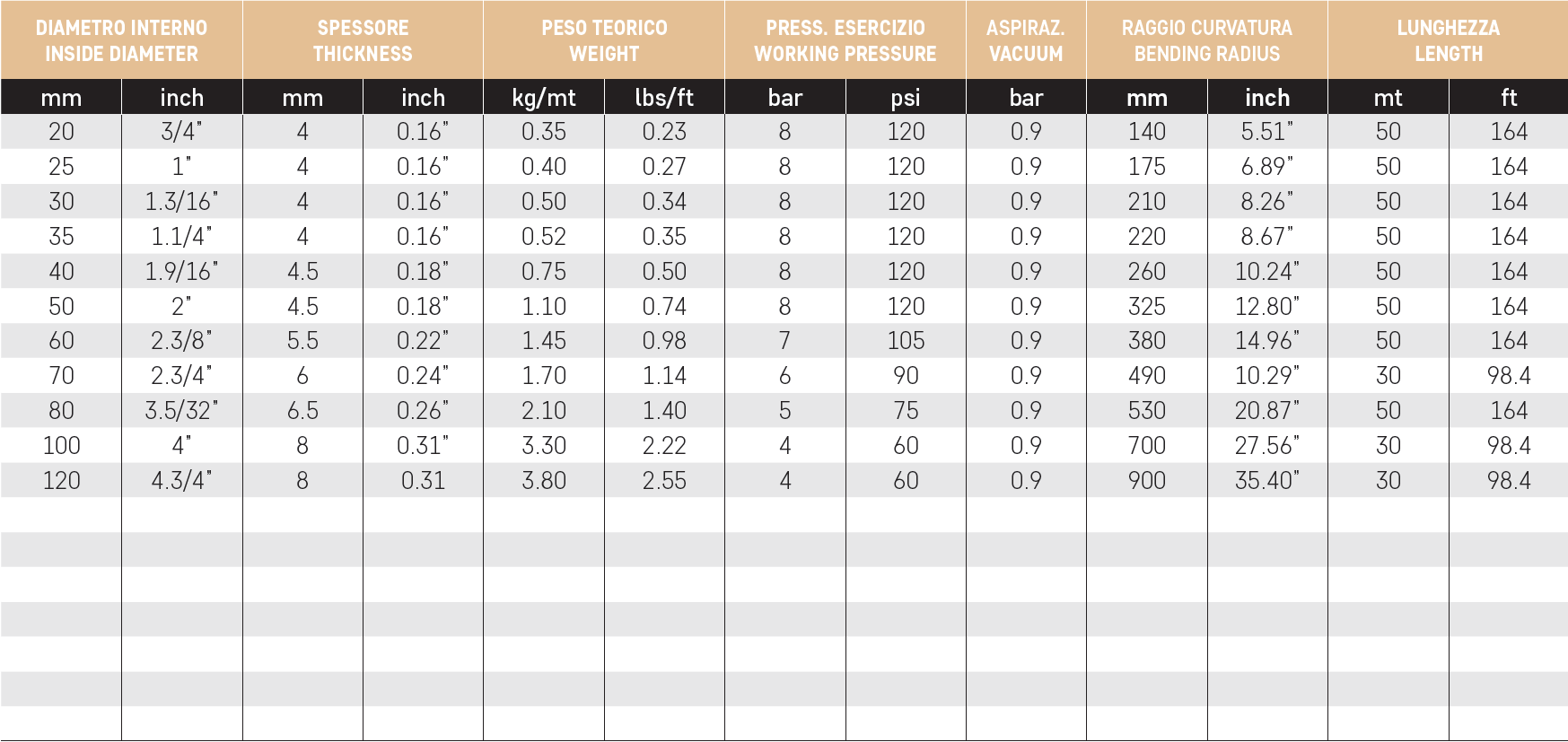Click the DIAMETRO INTERNO INSIDE DIAMETER header
This screenshot has height=742, width=1568.
121,40
